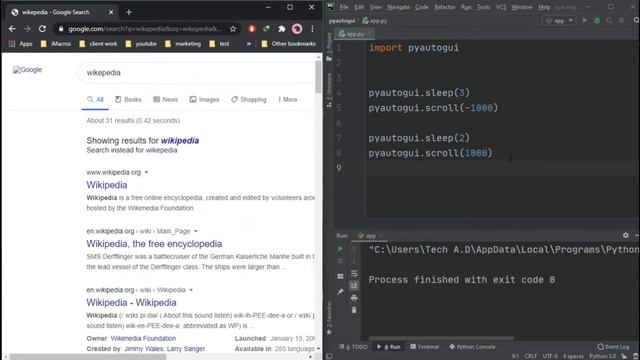Image resolution: width=640 pixels, height=360 pixels.
Task: Open Other bookmarks folder
Action: 289,44
